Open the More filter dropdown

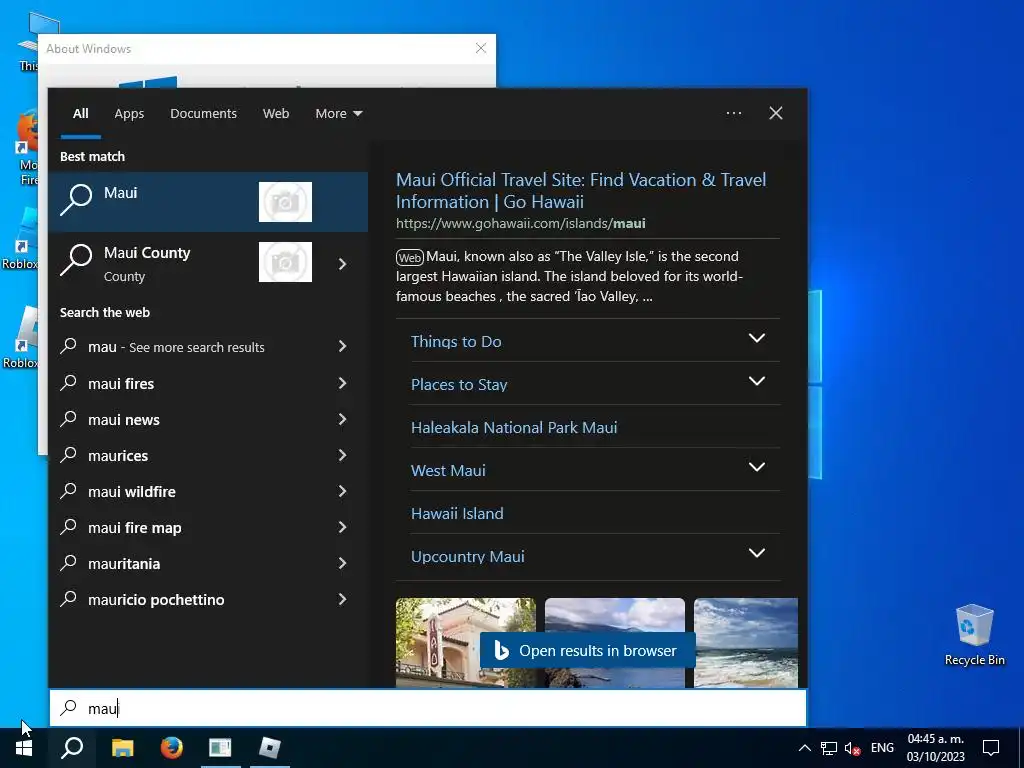pyautogui.click(x=338, y=114)
